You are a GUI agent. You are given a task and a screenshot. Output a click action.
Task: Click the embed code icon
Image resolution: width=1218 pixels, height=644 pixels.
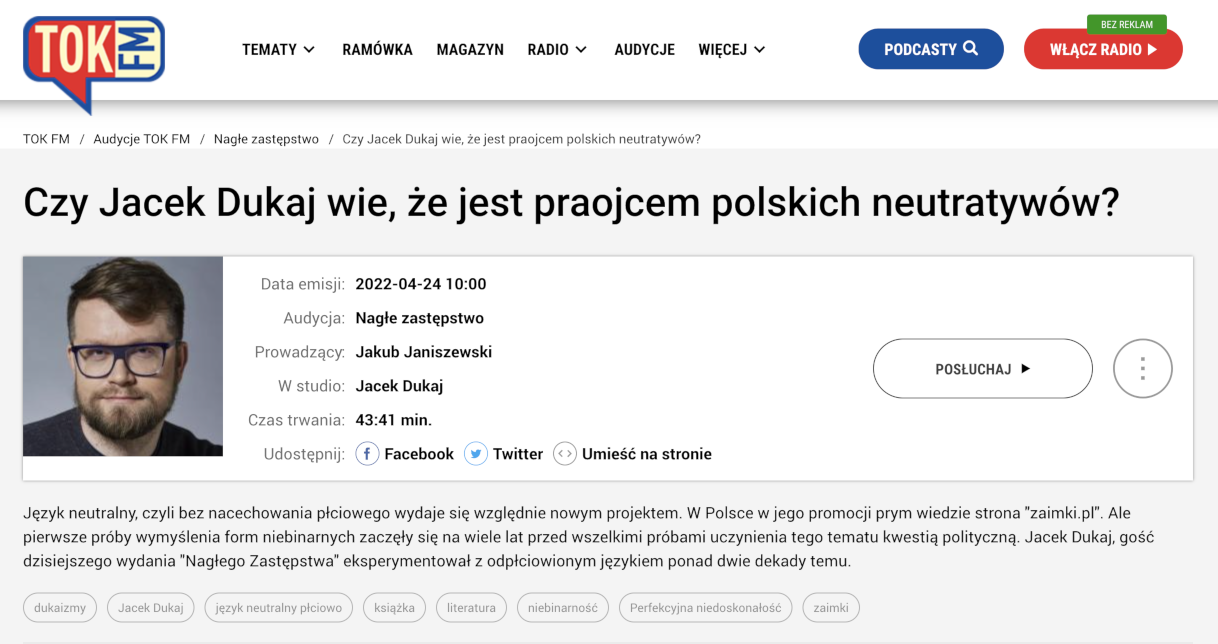click(565, 454)
